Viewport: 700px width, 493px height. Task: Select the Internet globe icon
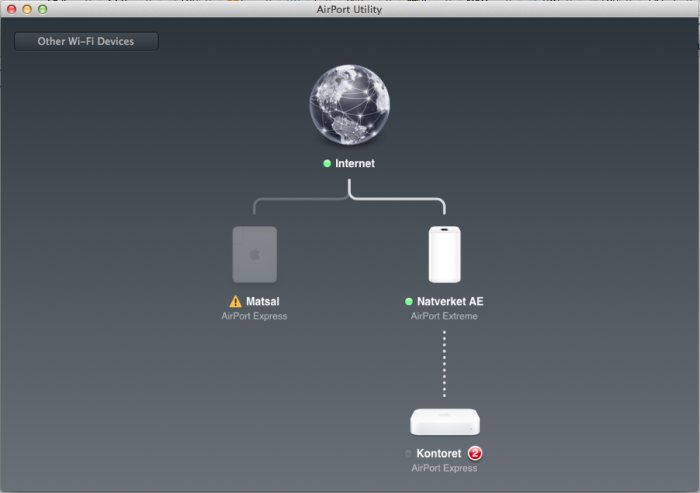coord(350,104)
